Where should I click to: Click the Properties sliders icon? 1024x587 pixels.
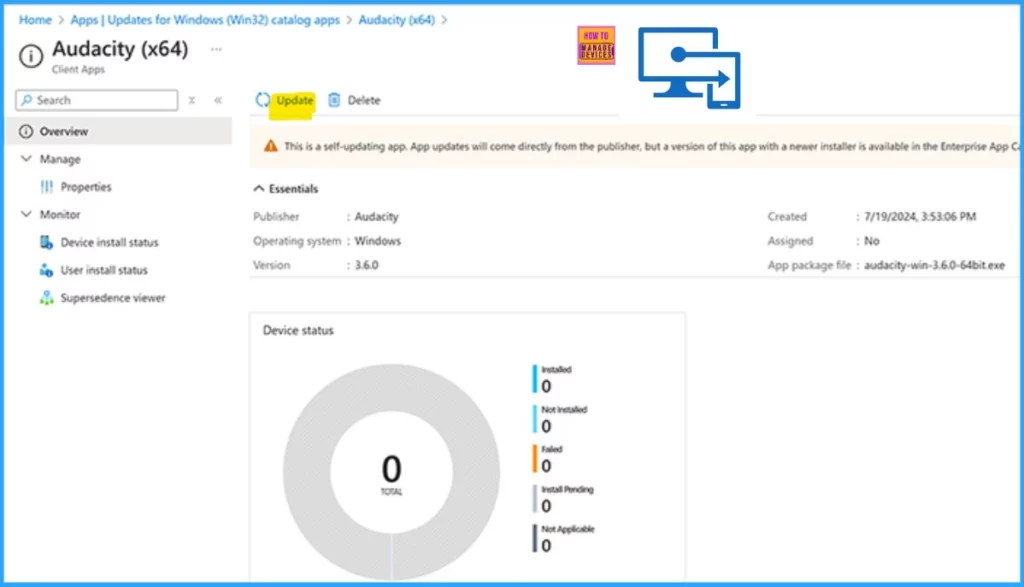(x=46, y=187)
